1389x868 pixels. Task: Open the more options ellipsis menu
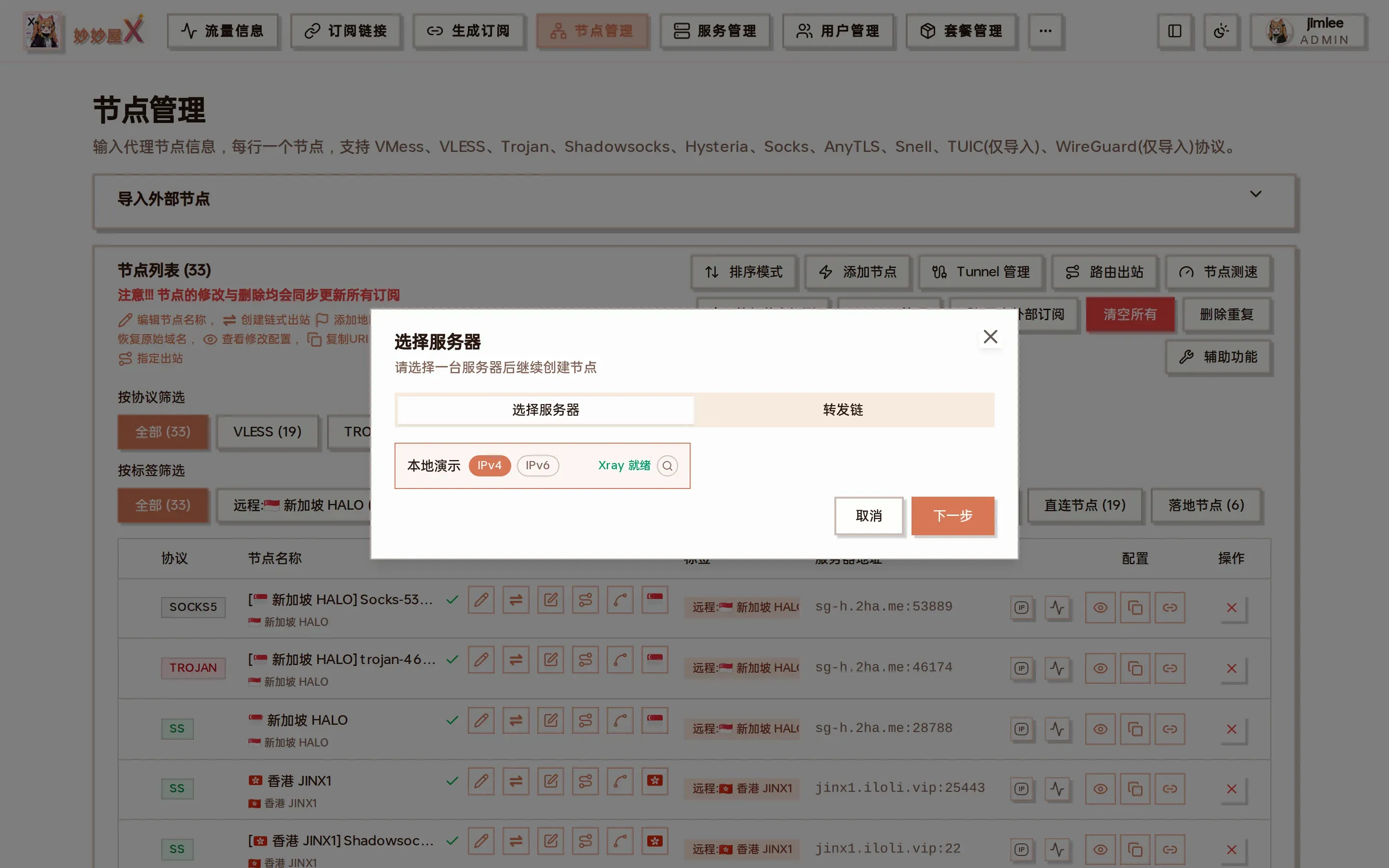1045,30
